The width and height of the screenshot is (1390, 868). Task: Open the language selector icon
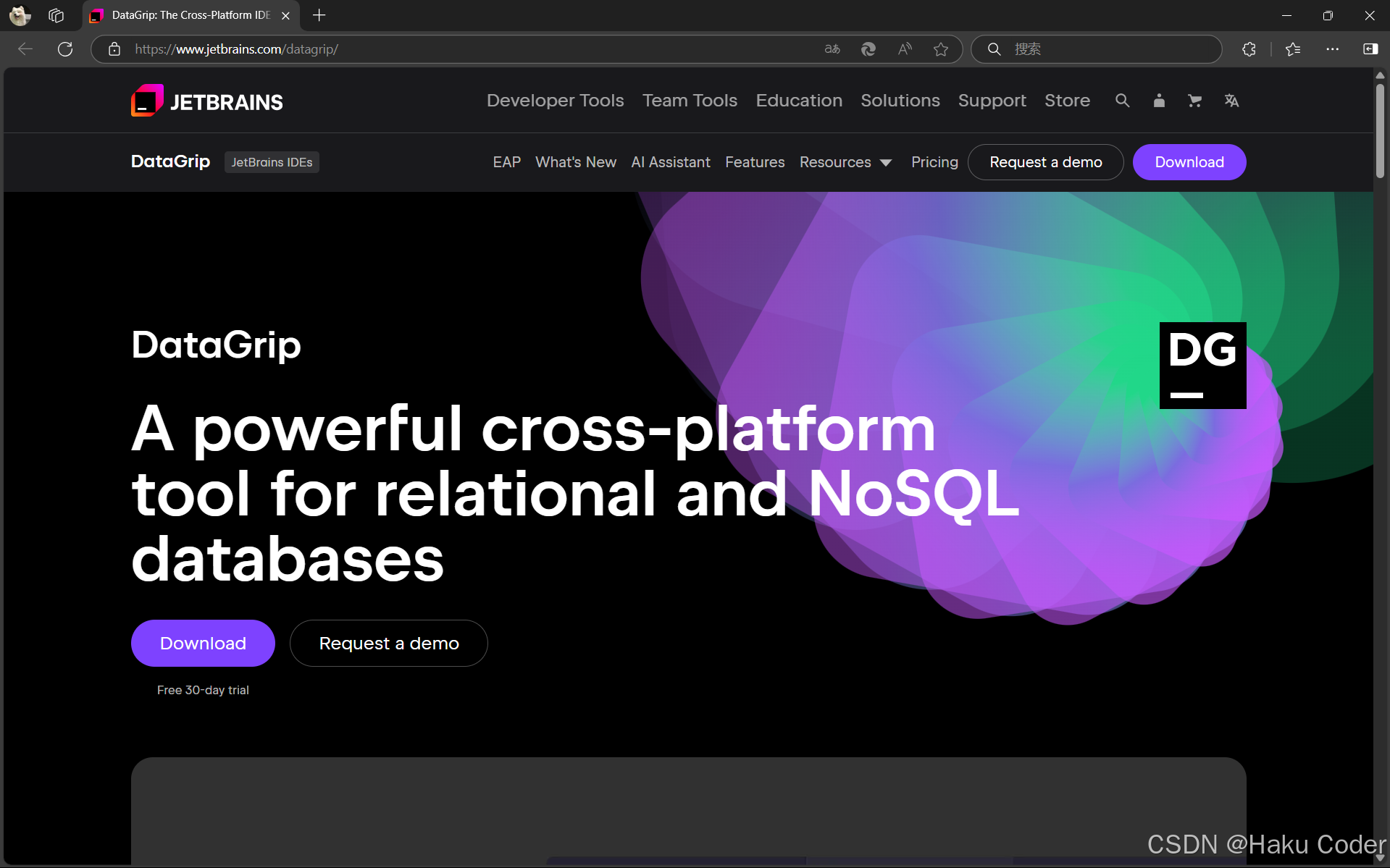(x=1231, y=101)
